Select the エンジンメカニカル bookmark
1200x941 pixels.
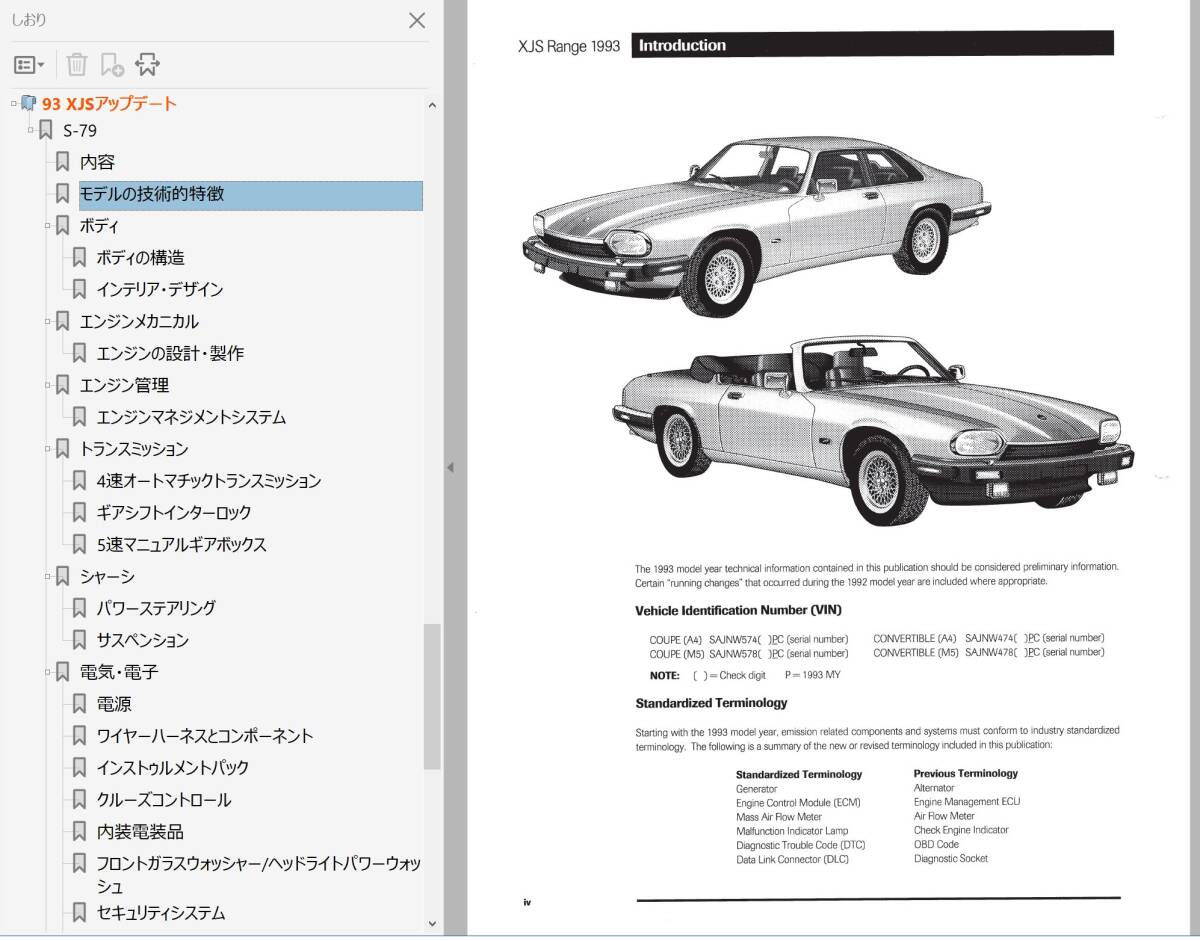pyautogui.click(x=139, y=321)
